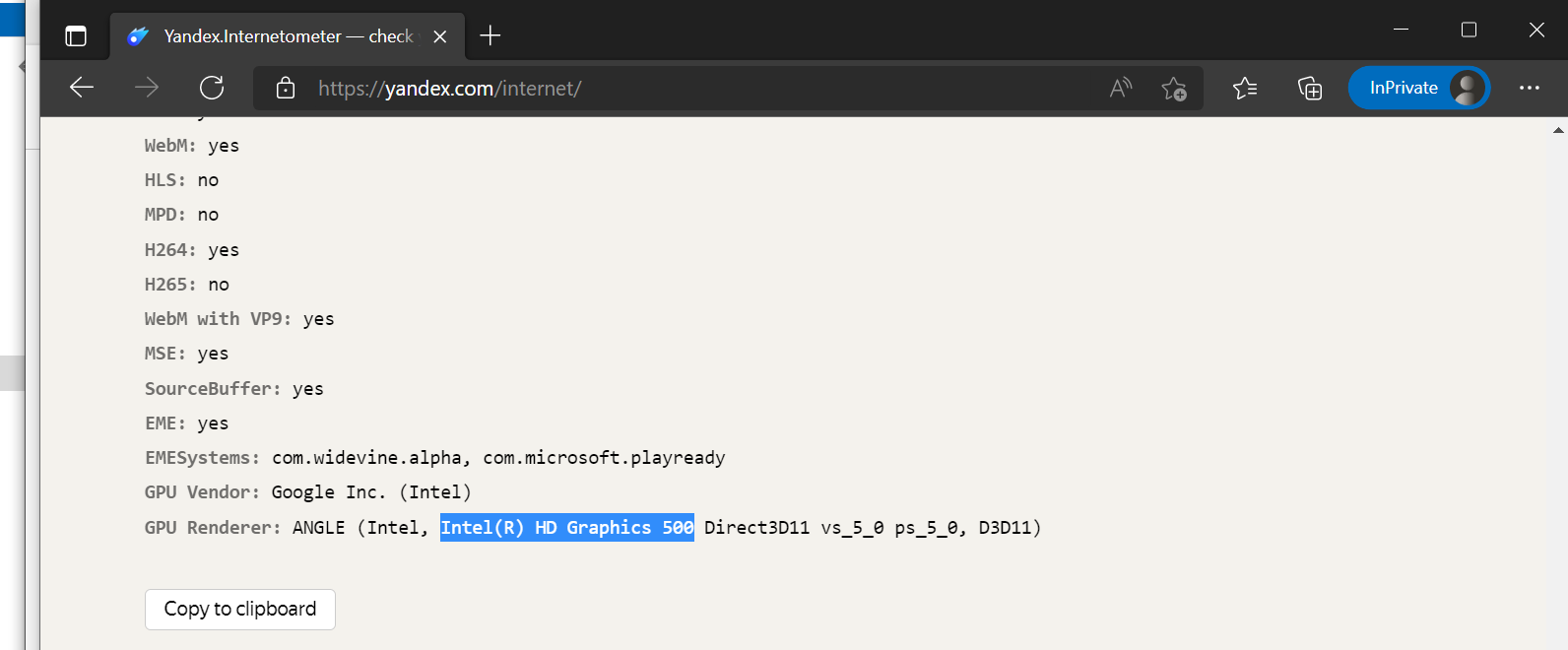Open a new tab with plus button

pos(490,36)
